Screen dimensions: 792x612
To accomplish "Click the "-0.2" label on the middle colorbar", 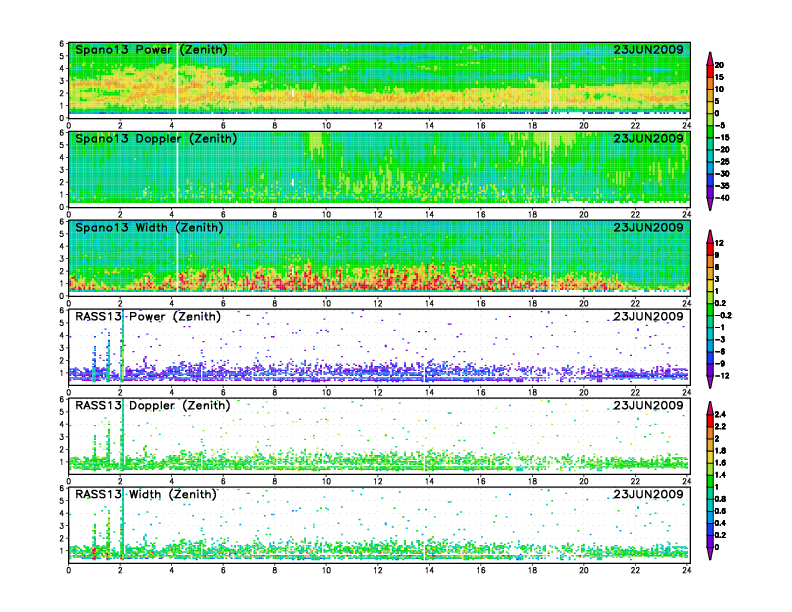I will [x=723, y=316].
